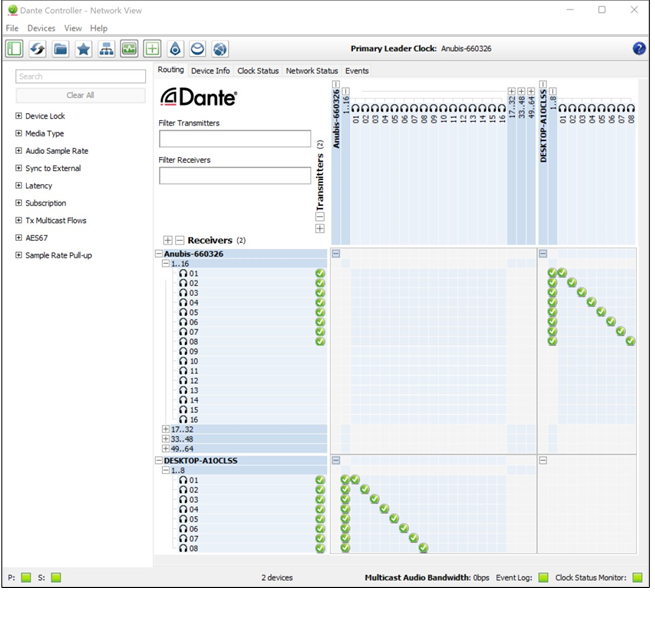The height and width of the screenshot is (626, 655).
Task: Toggle subscription Anubis rx 04 to DESKTOP tx 04
Action: click(x=591, y=302)
